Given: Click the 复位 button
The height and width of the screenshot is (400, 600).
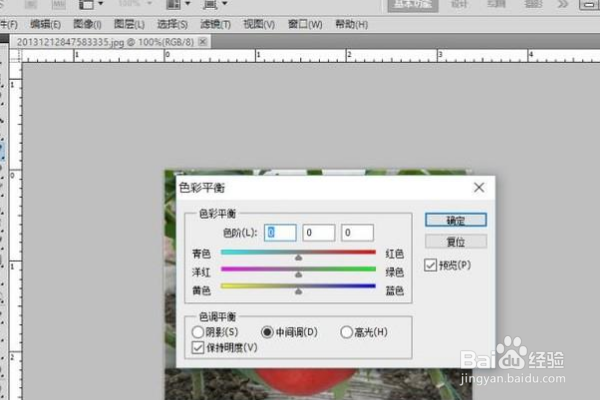Looking at the screenshot, I should coord(456,242).
